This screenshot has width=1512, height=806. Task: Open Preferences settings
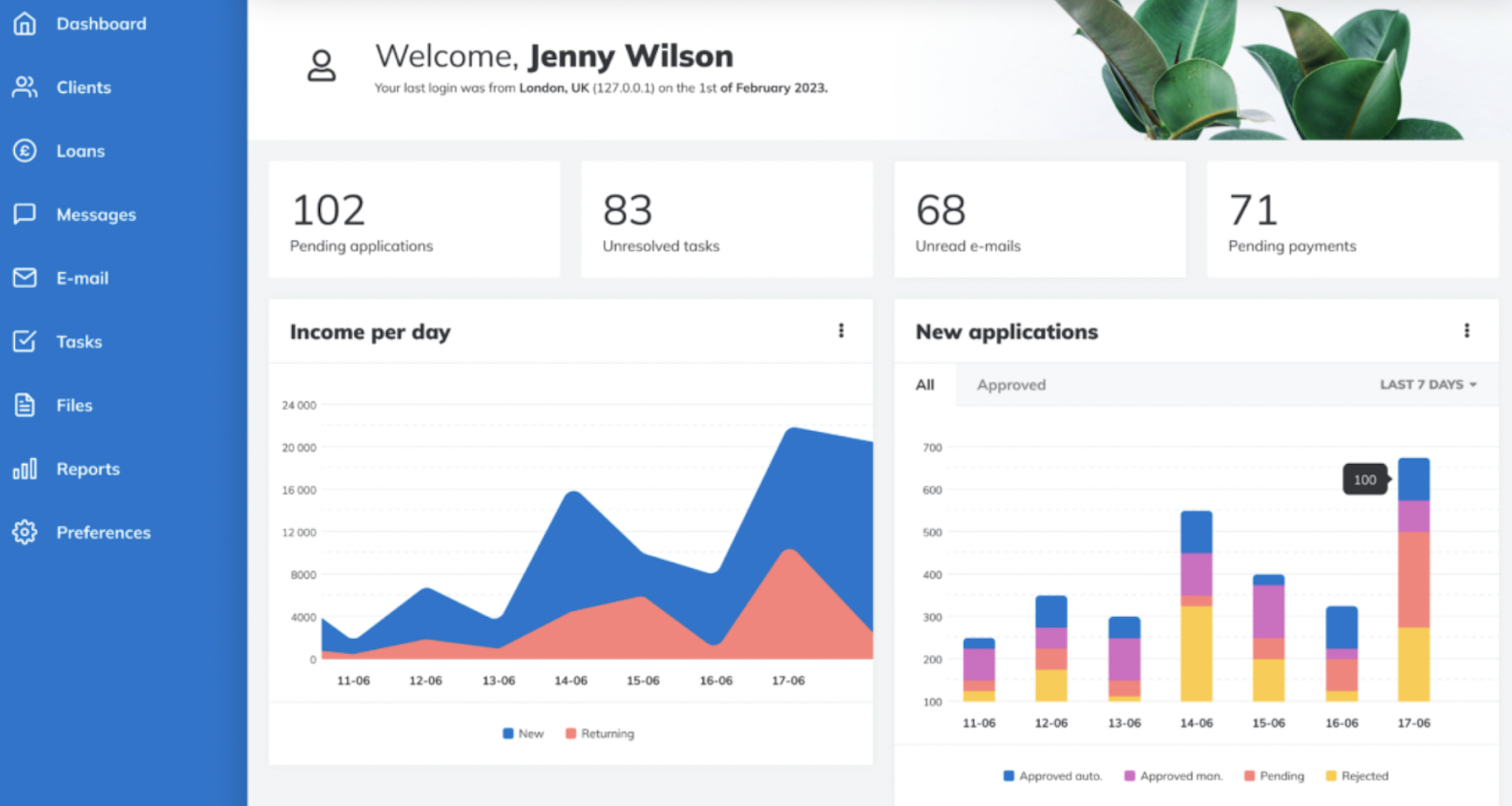click(103, 532)
